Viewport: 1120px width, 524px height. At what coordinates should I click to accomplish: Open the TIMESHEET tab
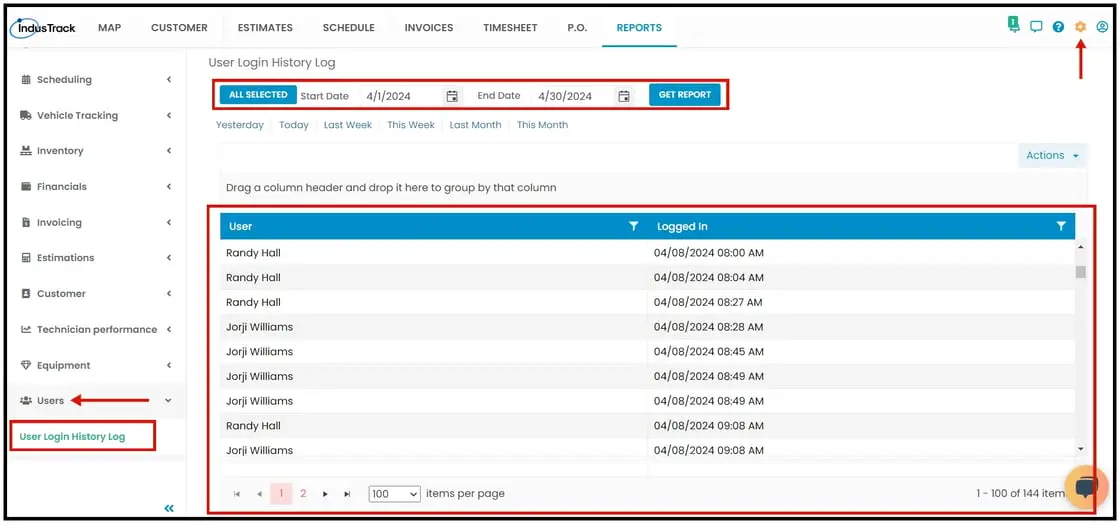(510, 28)
